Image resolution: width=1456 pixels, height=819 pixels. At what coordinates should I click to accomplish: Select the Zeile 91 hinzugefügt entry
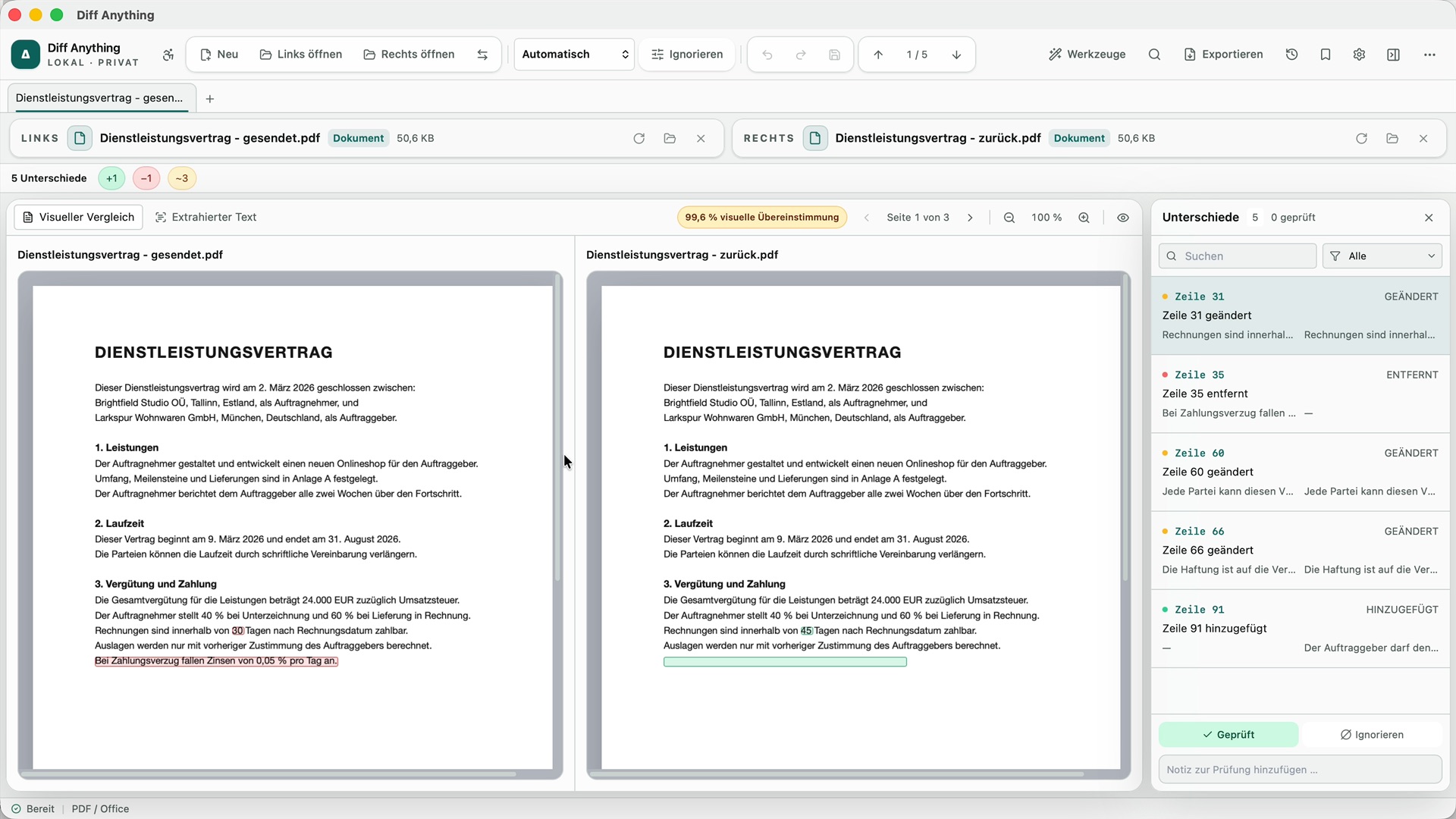[1300, 629]
